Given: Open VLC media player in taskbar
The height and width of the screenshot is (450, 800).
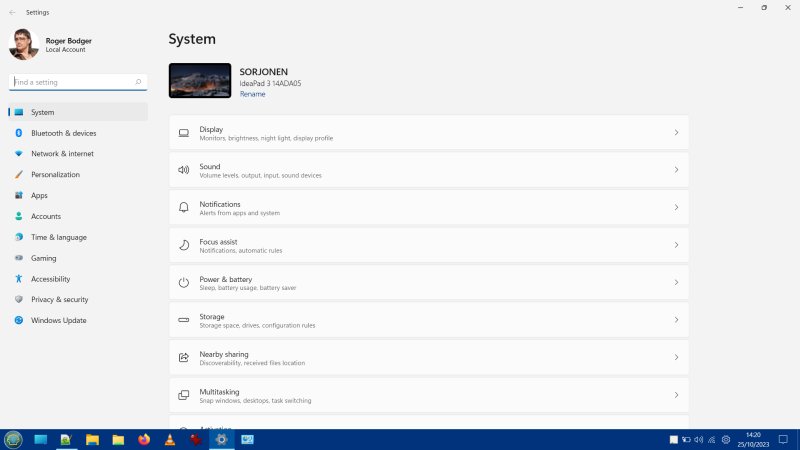Looking at the screenshot, I should [x=169, y=439].
